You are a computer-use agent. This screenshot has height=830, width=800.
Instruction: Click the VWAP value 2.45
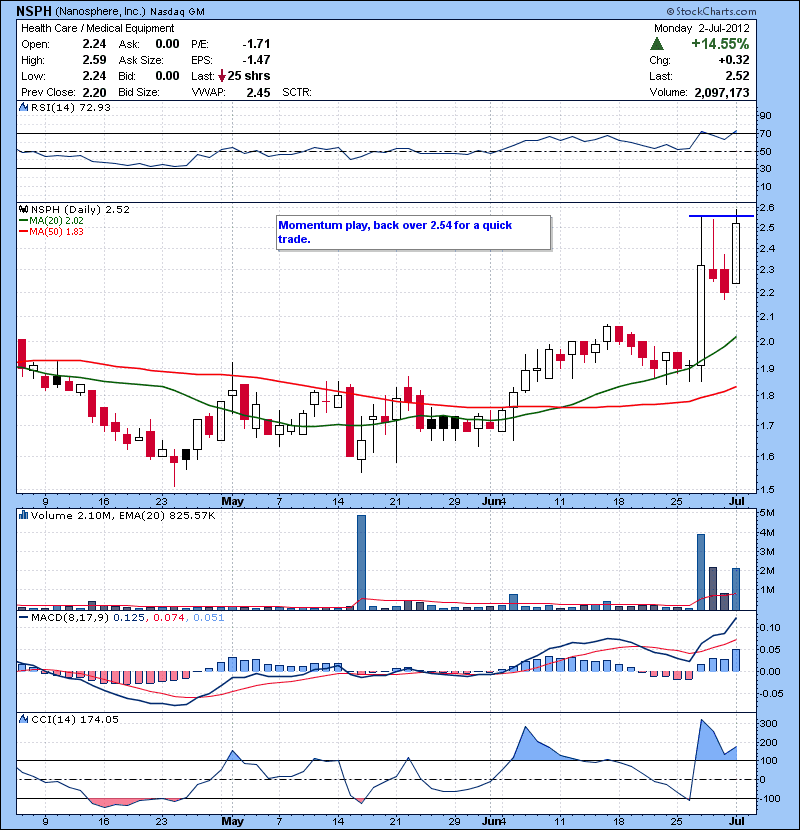pyautogui.click(x=258, y=92)
